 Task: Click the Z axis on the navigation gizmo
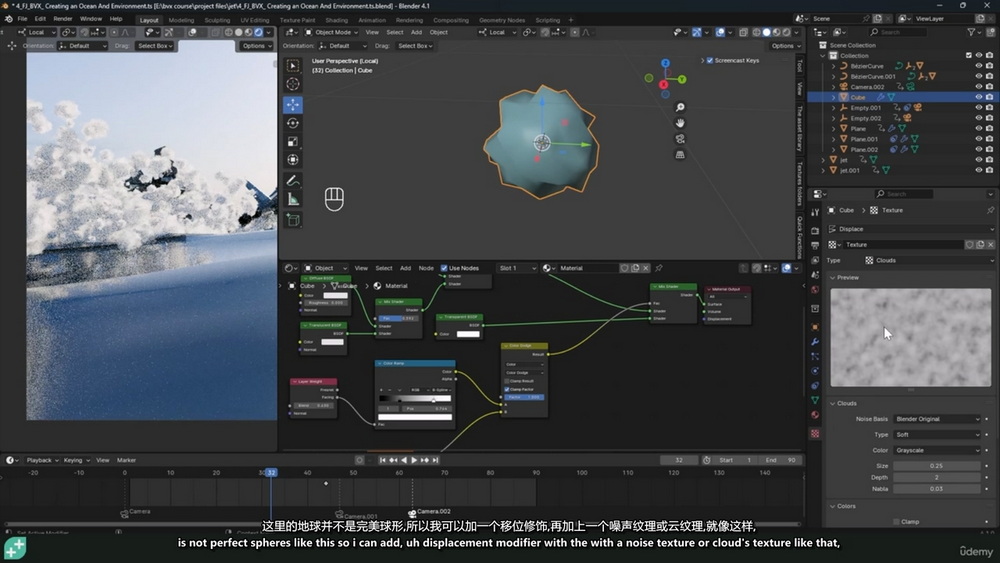pos(665,63)
